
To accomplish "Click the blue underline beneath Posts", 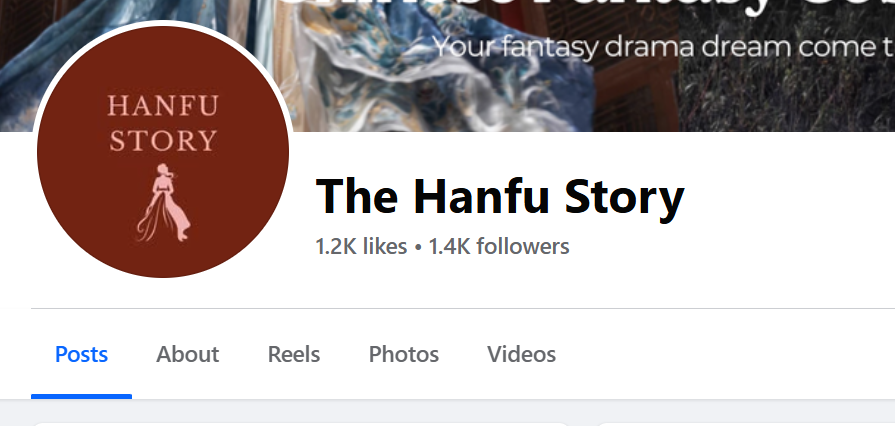I will [x=81, y=396].
